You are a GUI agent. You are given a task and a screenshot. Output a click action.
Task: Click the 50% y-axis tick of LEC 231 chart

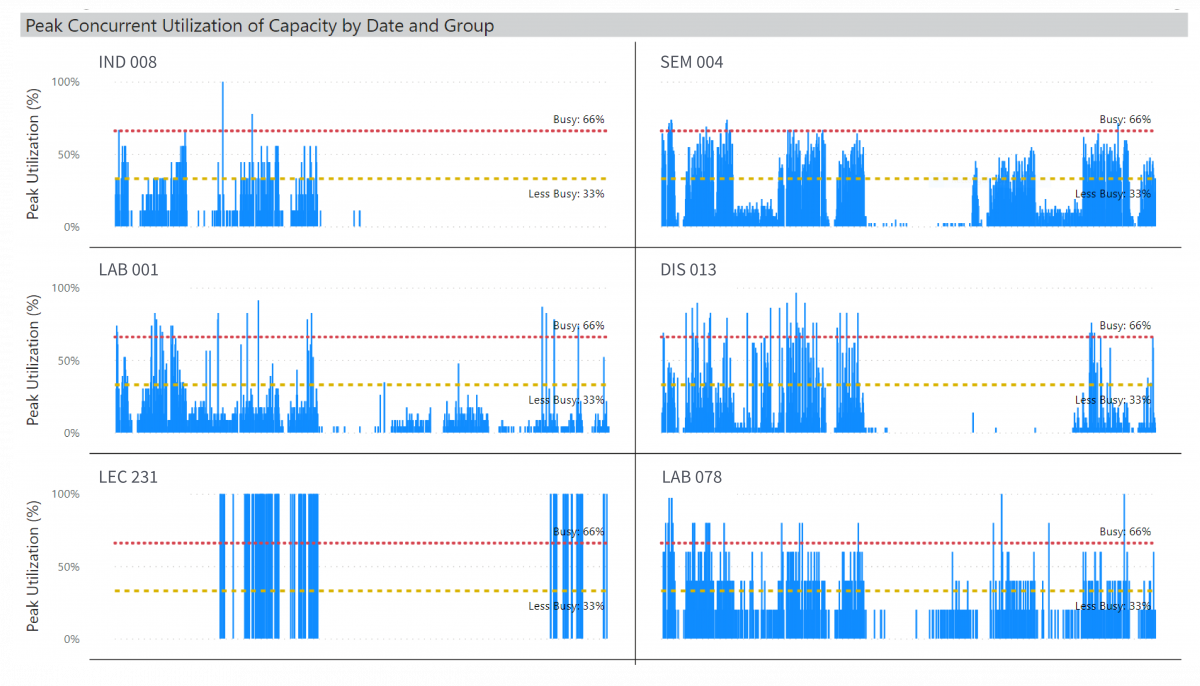tap(68, 567)
